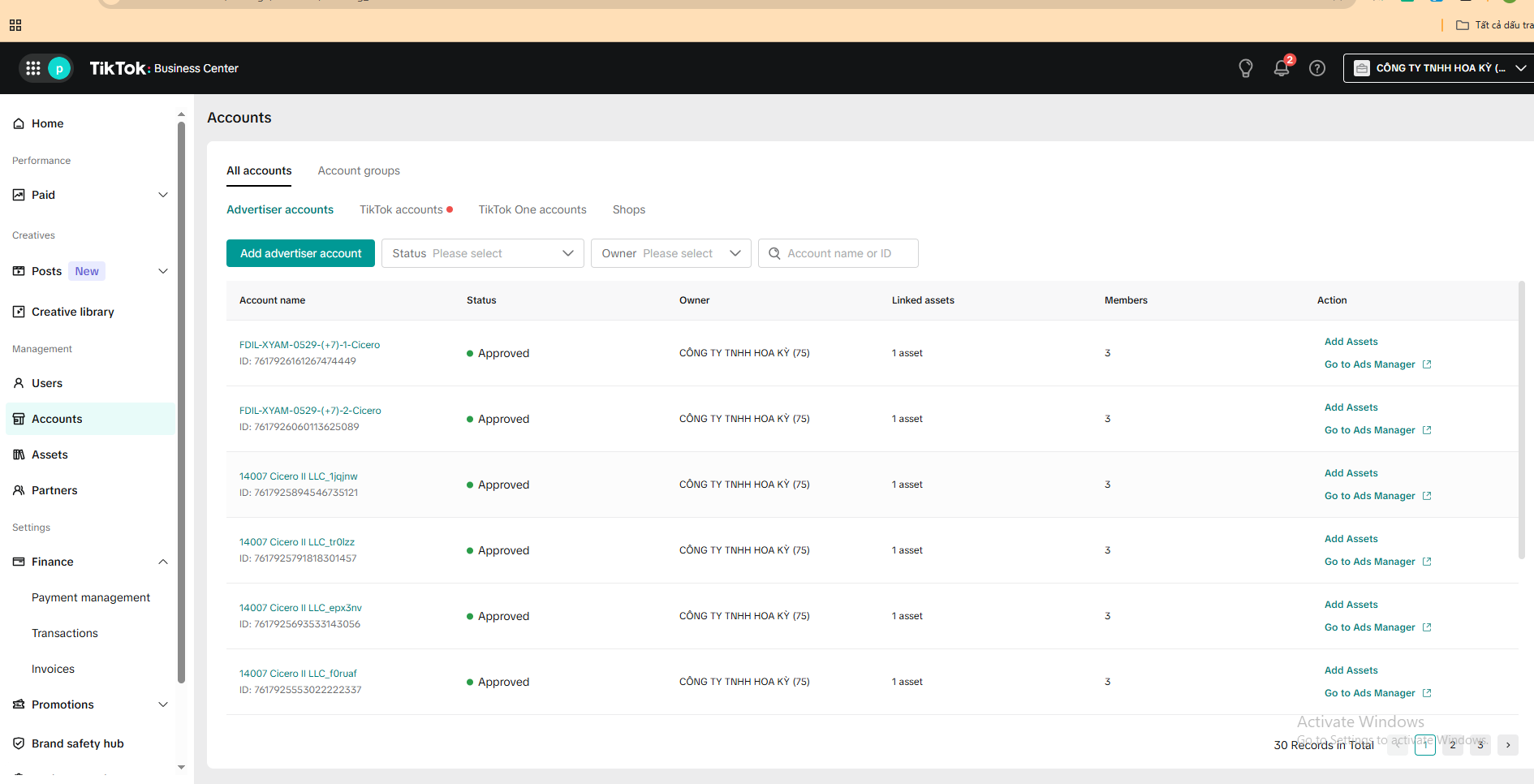Select the Shops tab
The width and height of the screenshot is (1534, 784).
tap(629, 209)
